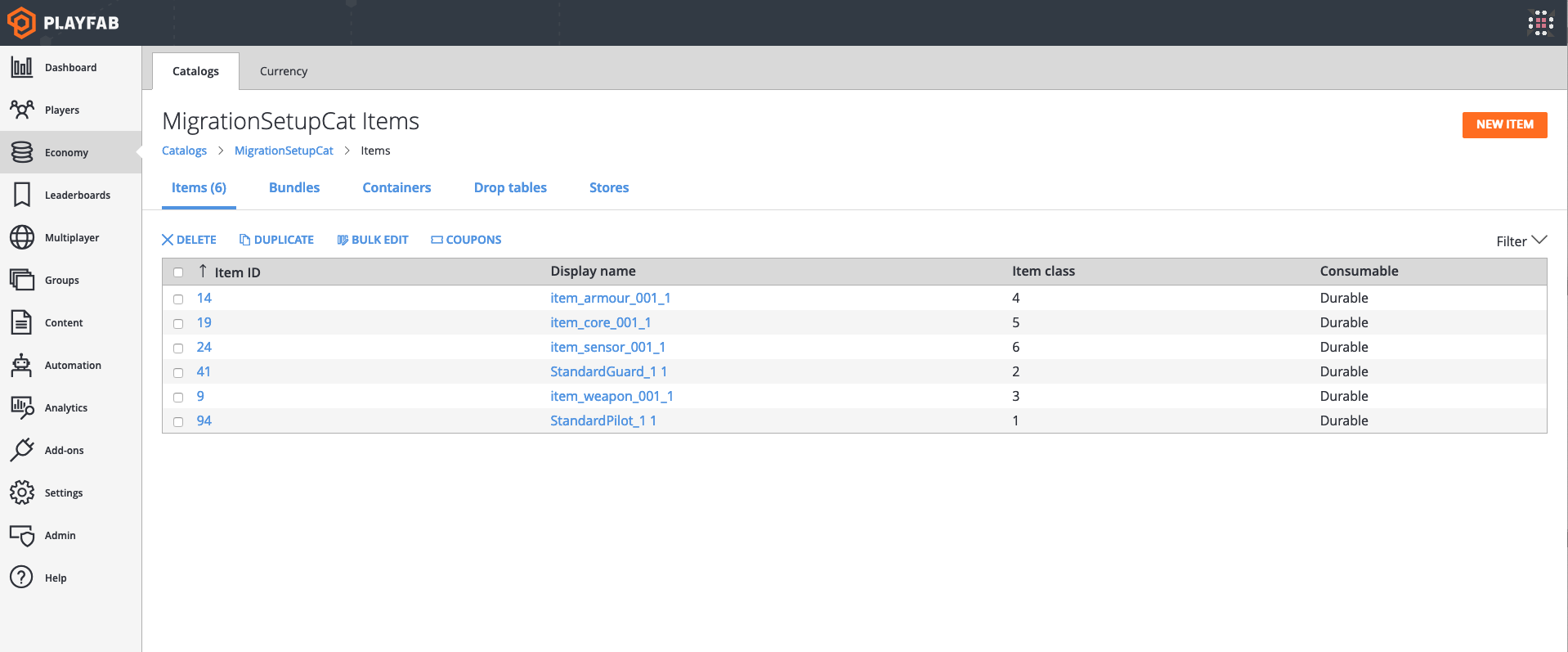This screenshot has height=652, width=1568.
Task: Click the DELETE label text
Action: (196, 240)
